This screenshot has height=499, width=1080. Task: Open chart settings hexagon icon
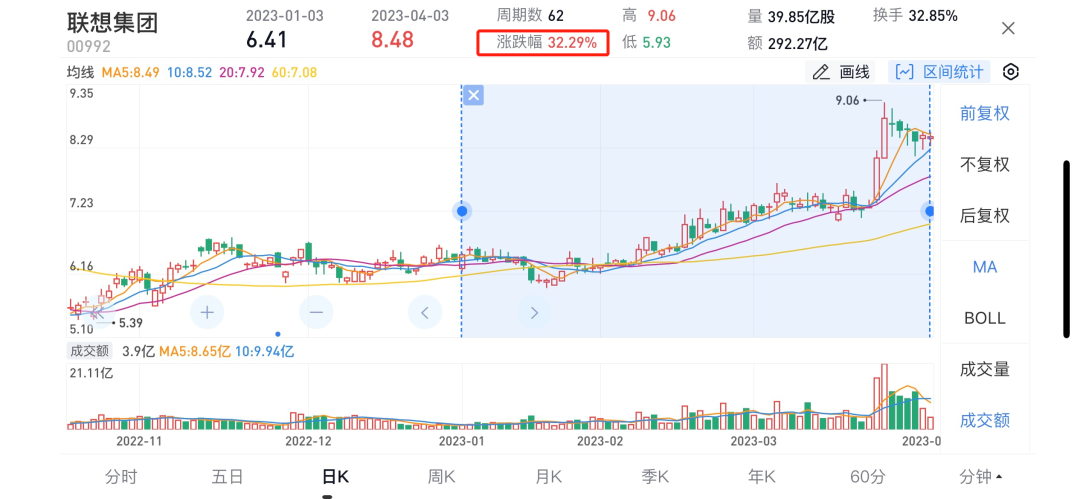pos(1010,72)
